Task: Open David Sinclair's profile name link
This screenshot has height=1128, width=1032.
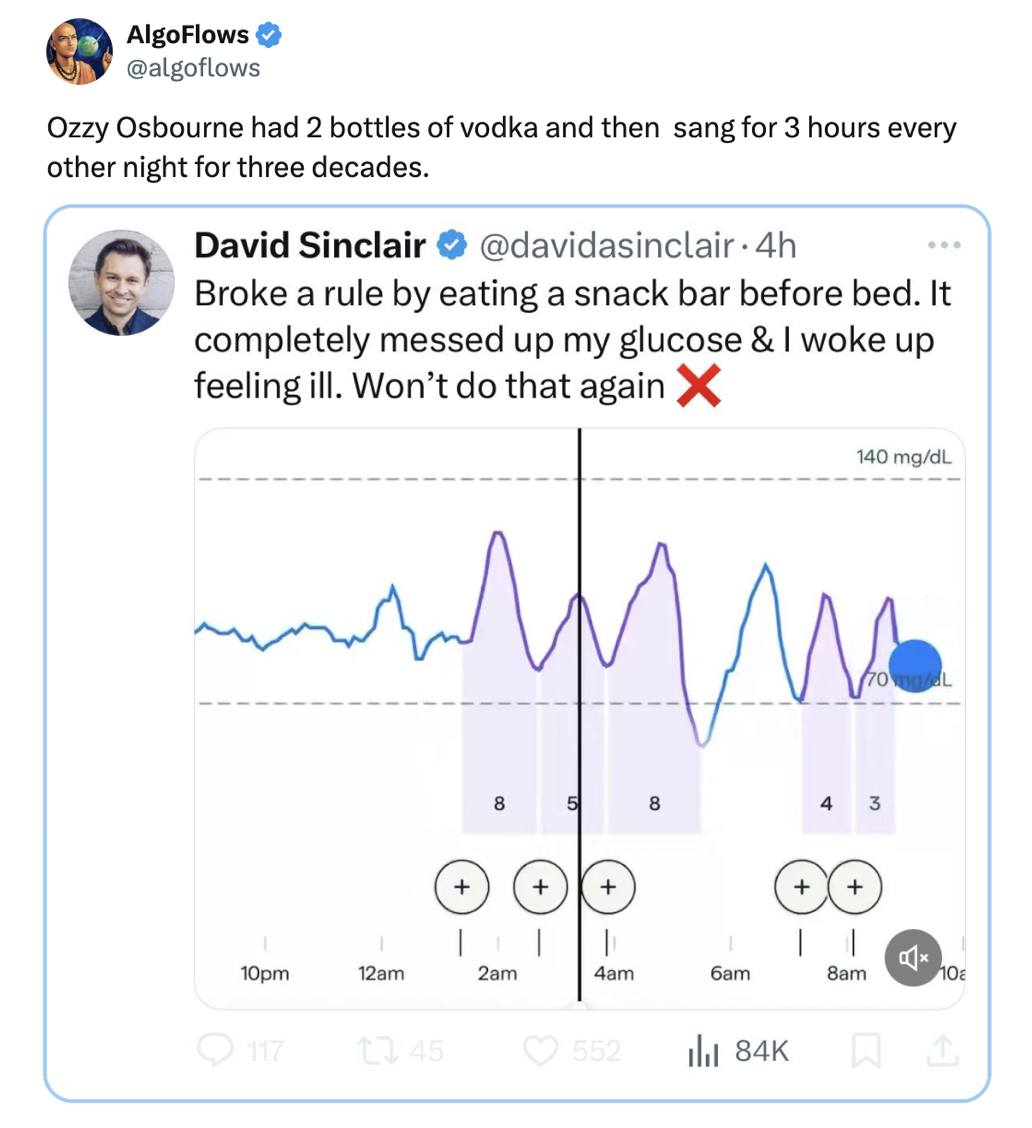Action: point(309,245)
